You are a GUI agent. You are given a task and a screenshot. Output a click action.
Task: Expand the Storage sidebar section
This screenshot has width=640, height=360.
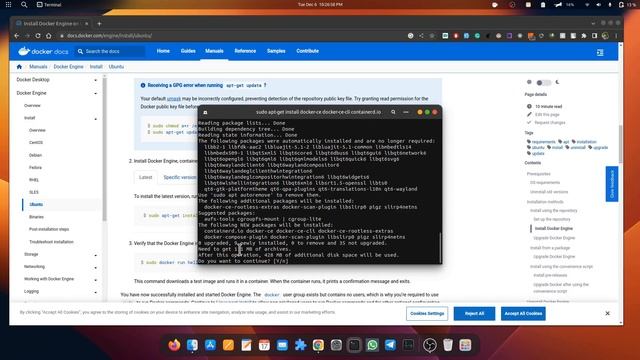pos(96,255)
